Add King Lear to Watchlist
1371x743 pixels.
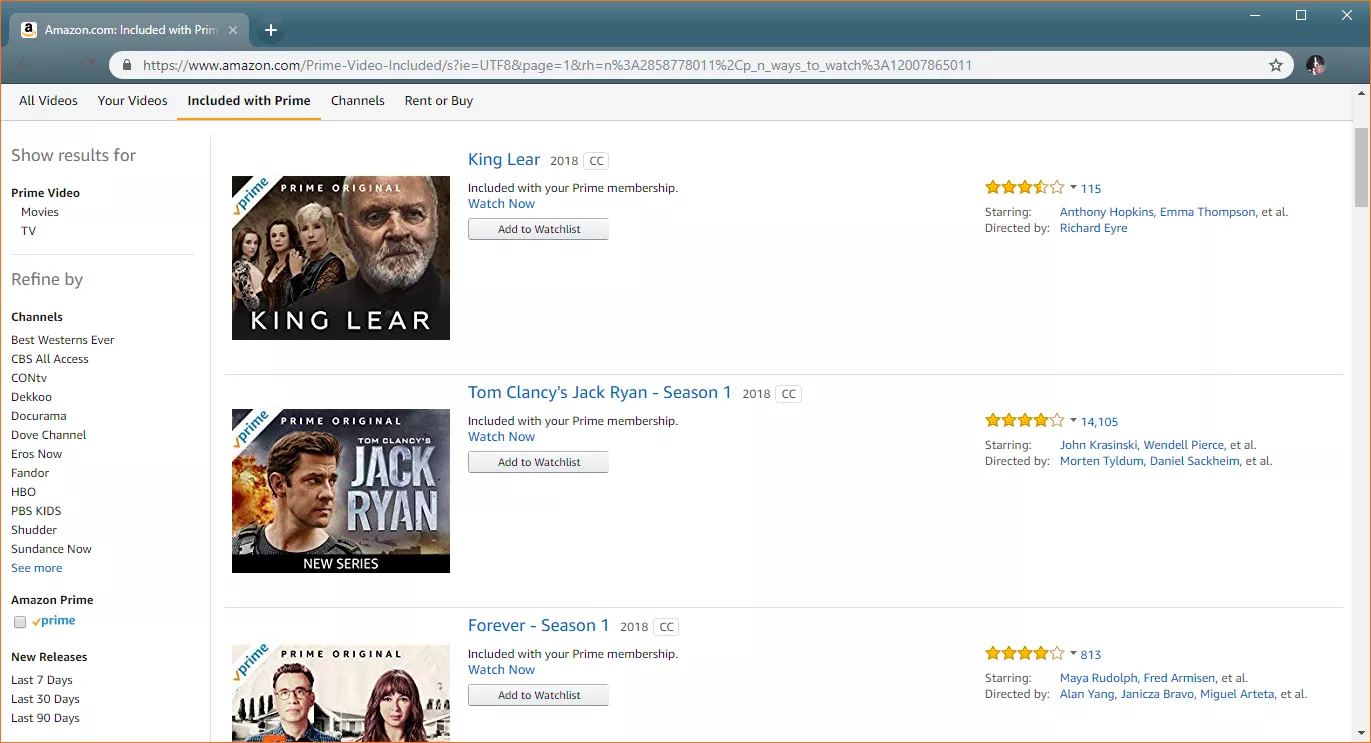tap(538, 229)
